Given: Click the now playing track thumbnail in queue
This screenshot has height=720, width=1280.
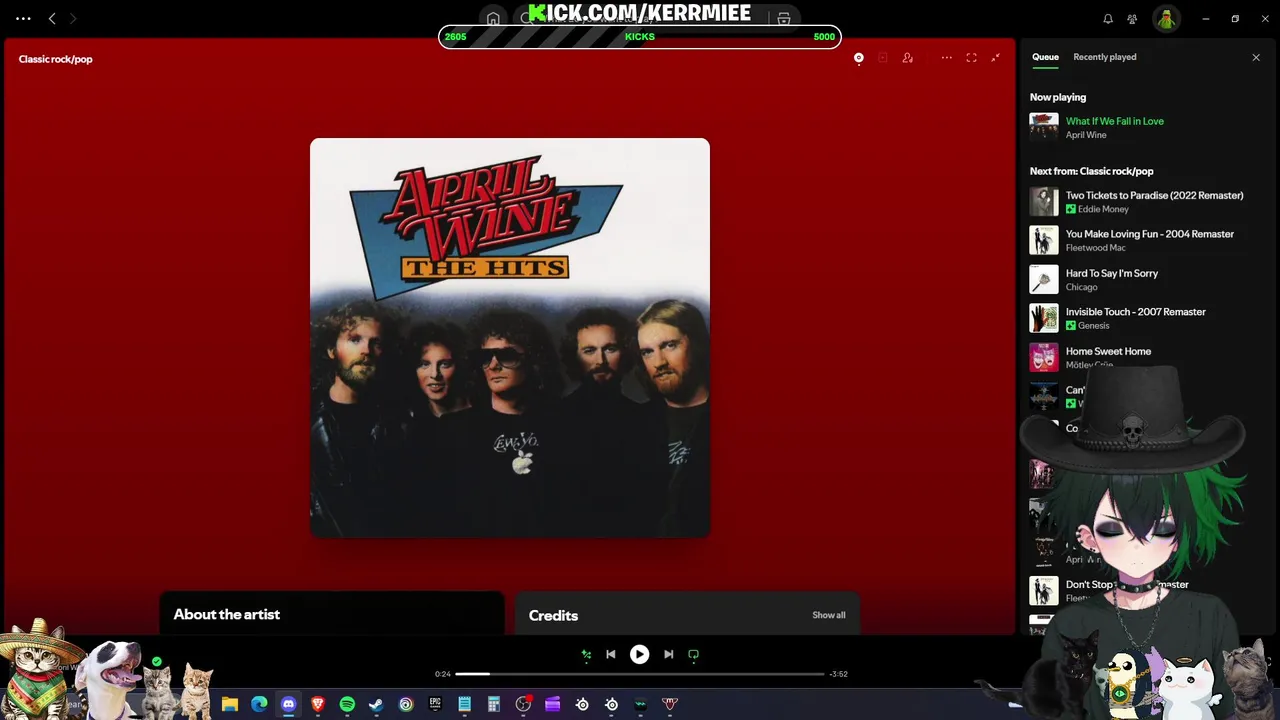Looking at the screenshot, I should [1044, 127].
